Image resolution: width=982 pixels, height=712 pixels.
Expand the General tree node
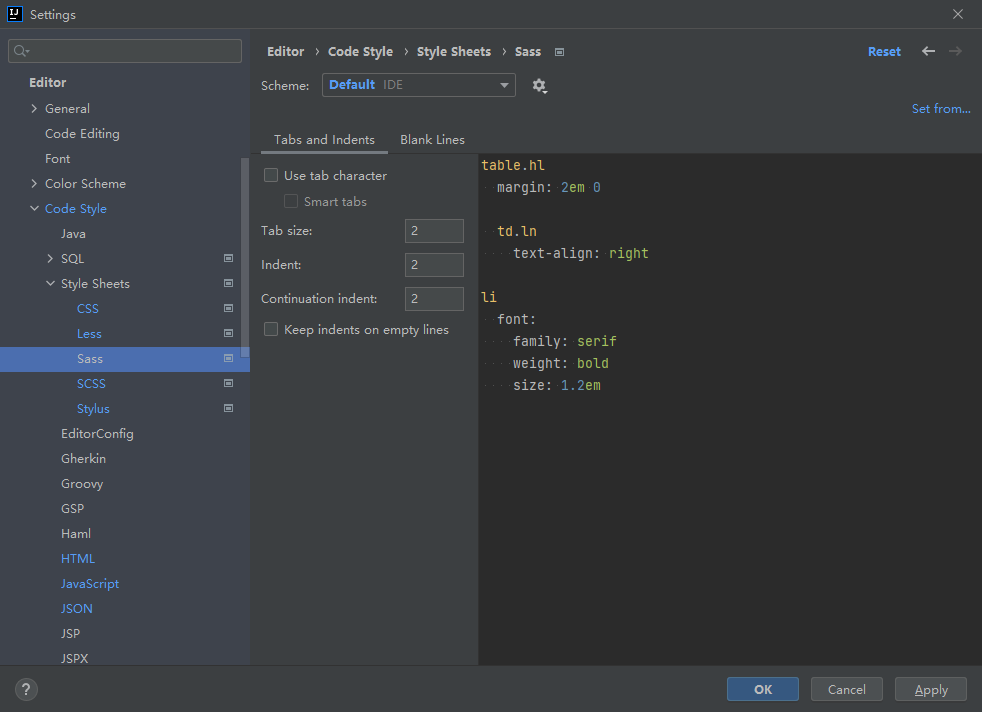click(34, 108)
